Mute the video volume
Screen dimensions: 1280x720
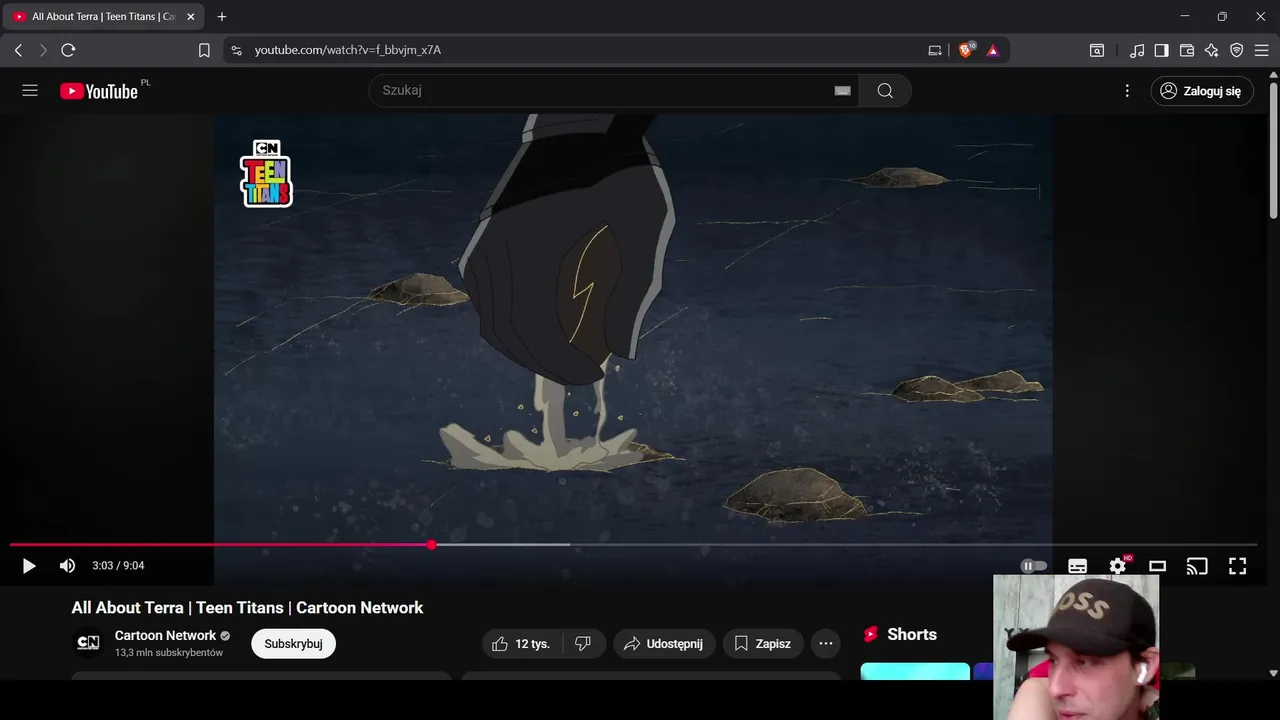point(67,566)
